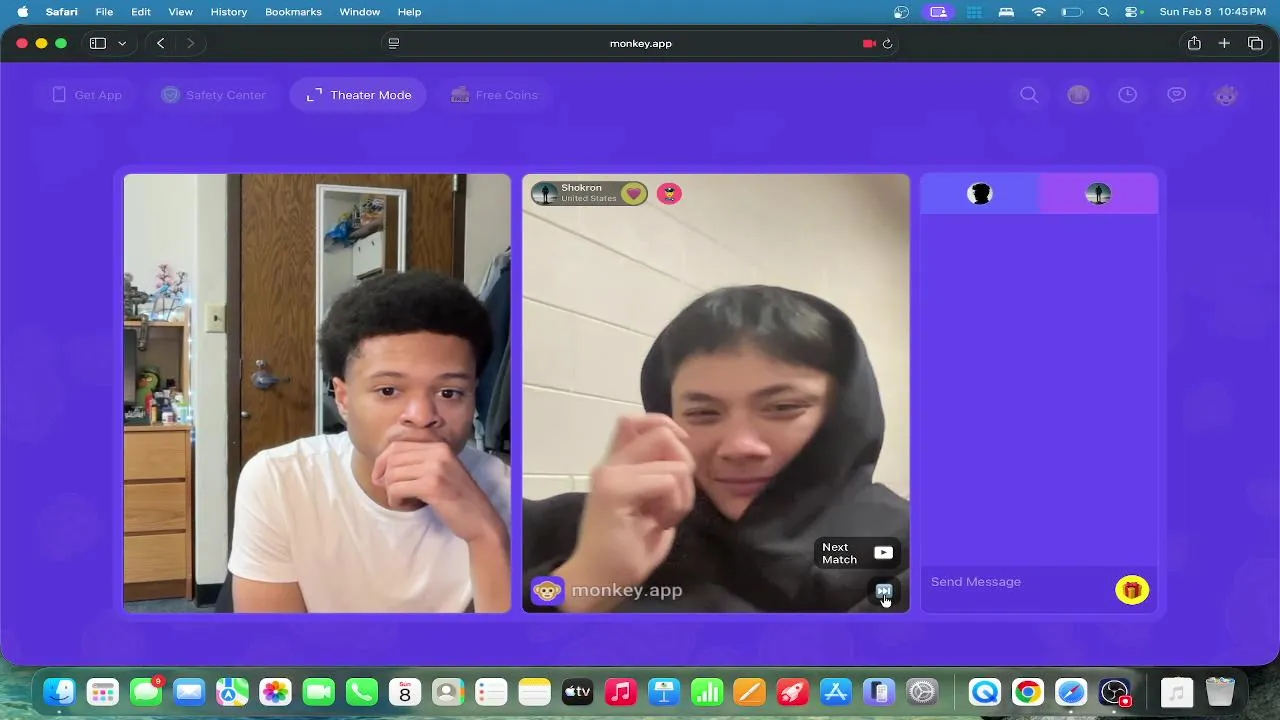The width and height of the screenshot is (1280, 720).
Task: Click the screen sharing menu bar icon
Action: tap(938, 12)
